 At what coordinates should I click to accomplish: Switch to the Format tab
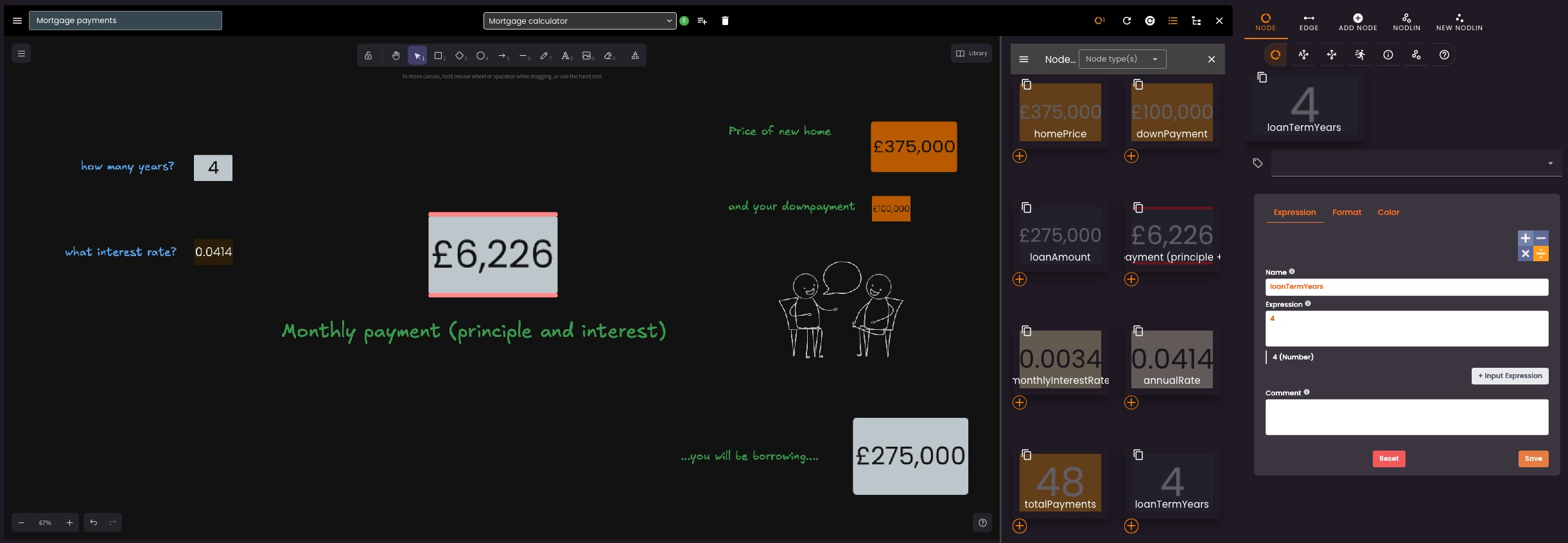(x=1346, y=212)
